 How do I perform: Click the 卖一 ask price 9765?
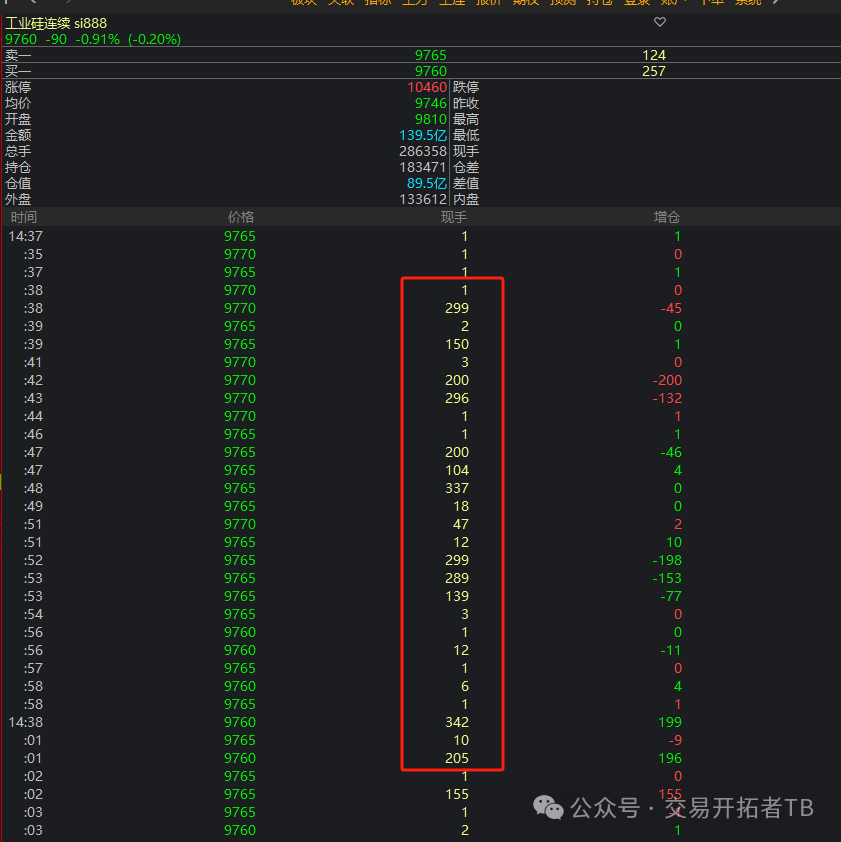click(430, 55)
